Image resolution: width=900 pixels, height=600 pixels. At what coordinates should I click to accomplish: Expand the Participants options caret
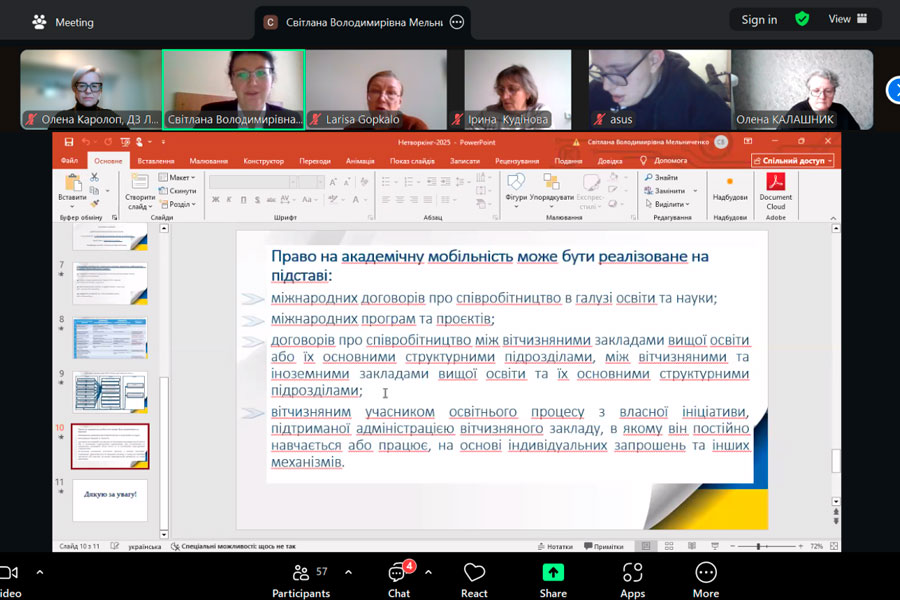(348, 572)
